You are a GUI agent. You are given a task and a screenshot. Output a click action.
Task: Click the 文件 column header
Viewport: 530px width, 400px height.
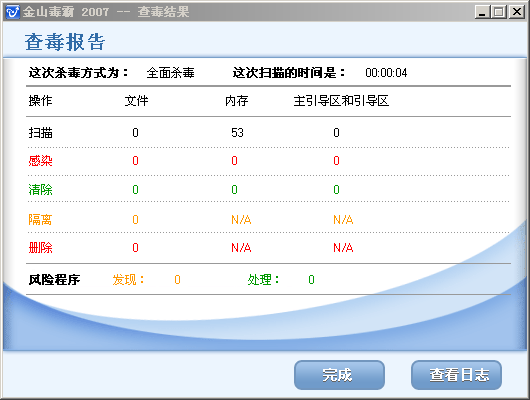click(137, 101)
